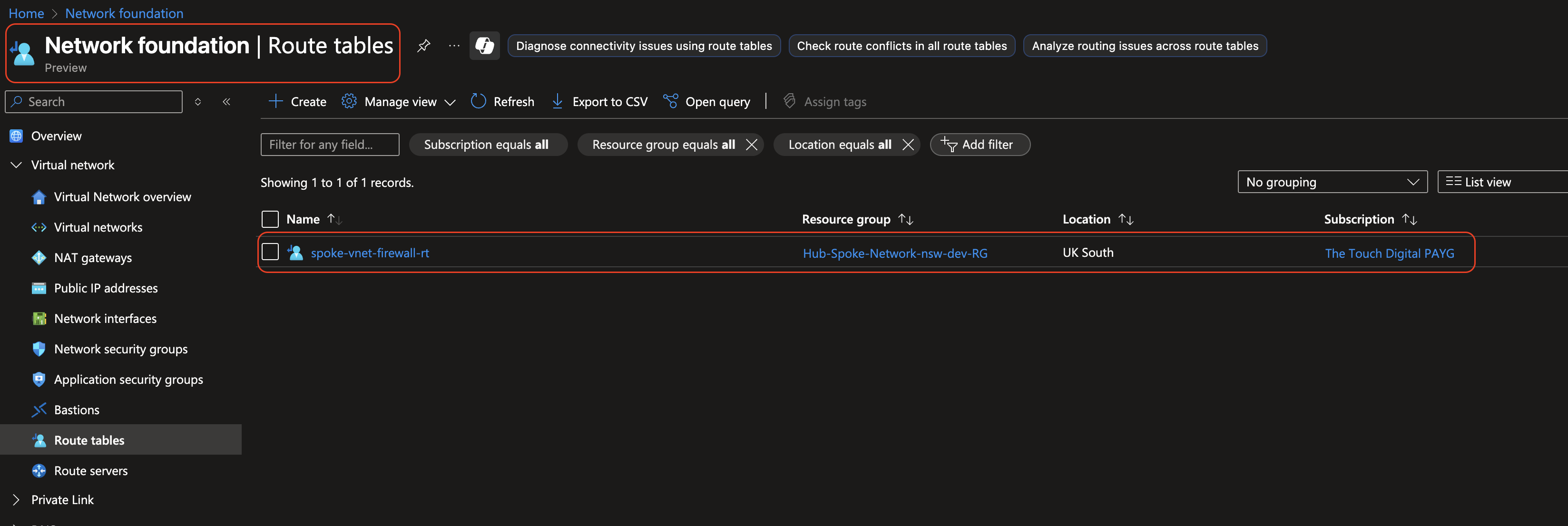Open Route servers from the sidebar

(91, 471)
